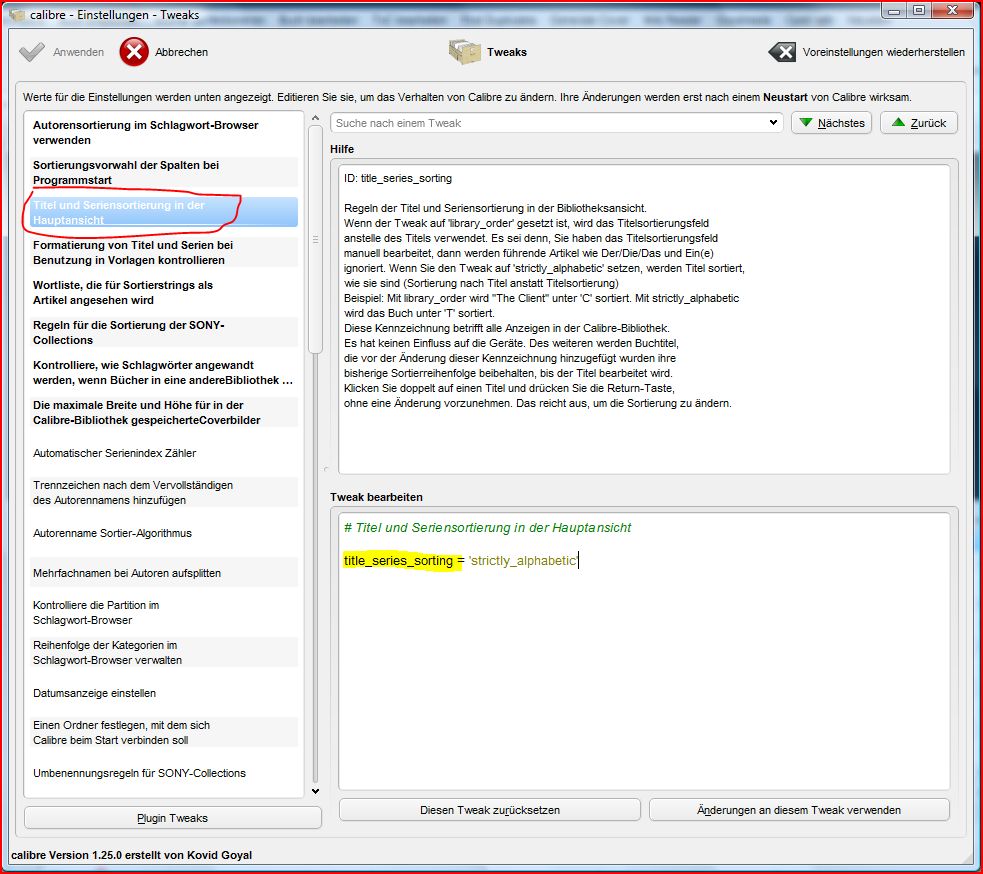
Task: Select Reihenfolge der Kategorien im Schlagwort-Browser
Action: click(x=164, y=653)
